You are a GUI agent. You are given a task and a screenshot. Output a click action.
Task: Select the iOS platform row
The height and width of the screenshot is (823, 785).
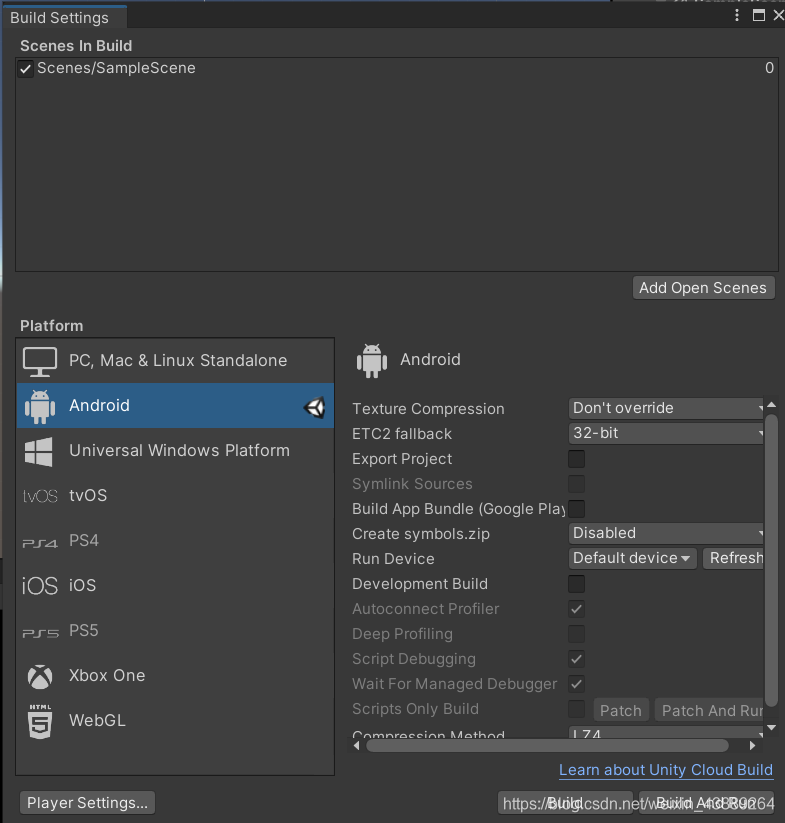pos(175,586)
